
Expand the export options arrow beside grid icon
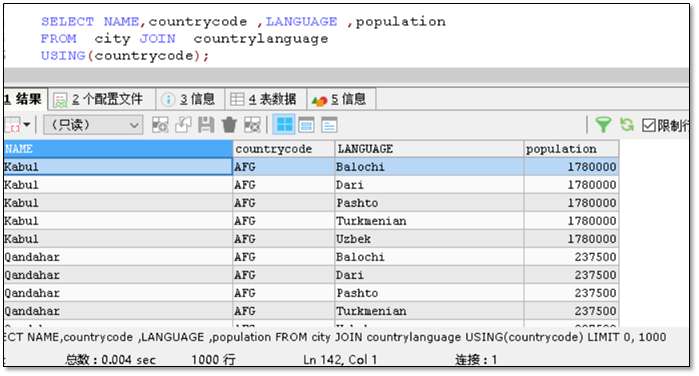click(x=27, y=125)
